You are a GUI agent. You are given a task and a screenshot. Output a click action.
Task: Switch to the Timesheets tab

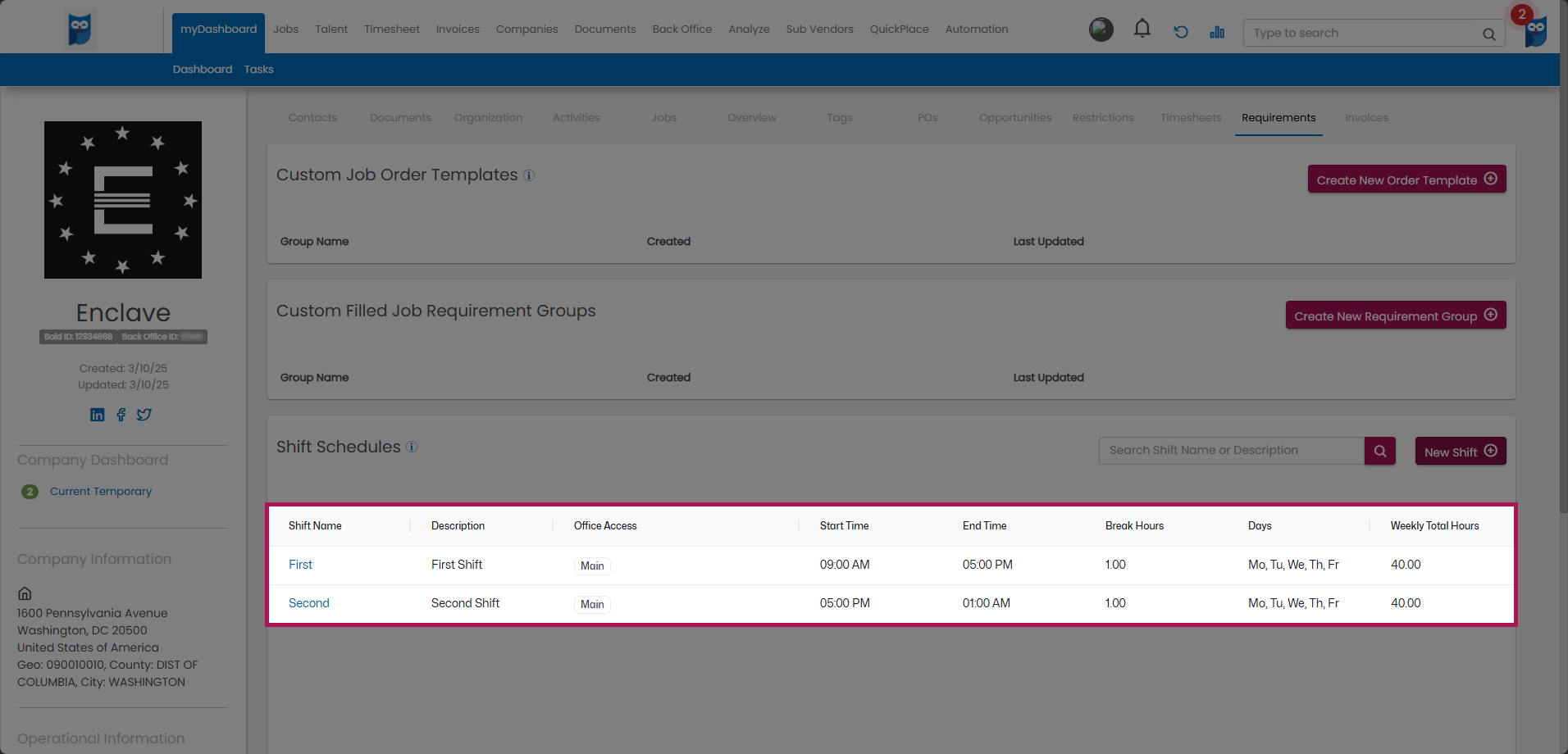click(1190, 118)
